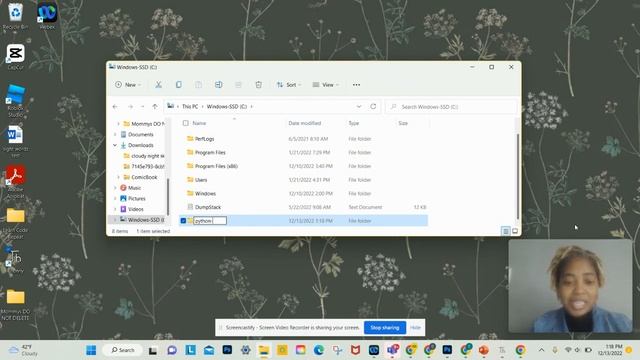Open the Recent locations dropdown arrow

(x=142, y=107)
